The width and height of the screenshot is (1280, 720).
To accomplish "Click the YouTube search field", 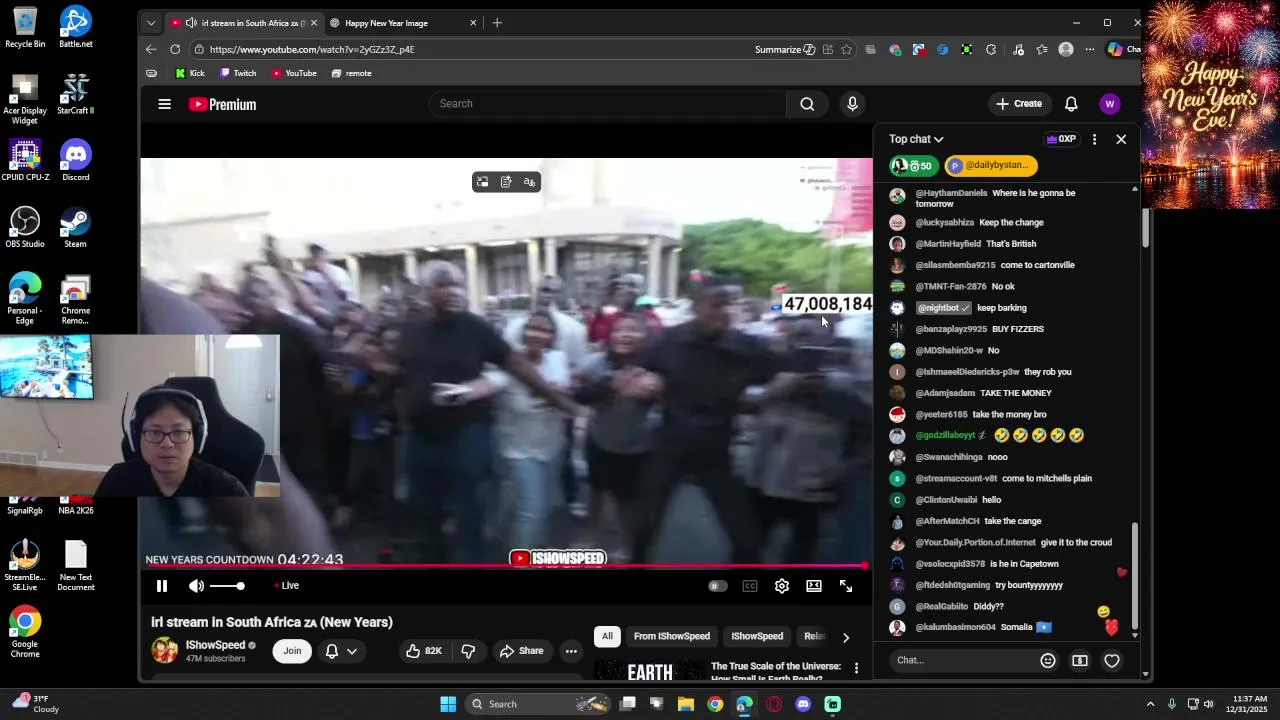I will 607,104.
